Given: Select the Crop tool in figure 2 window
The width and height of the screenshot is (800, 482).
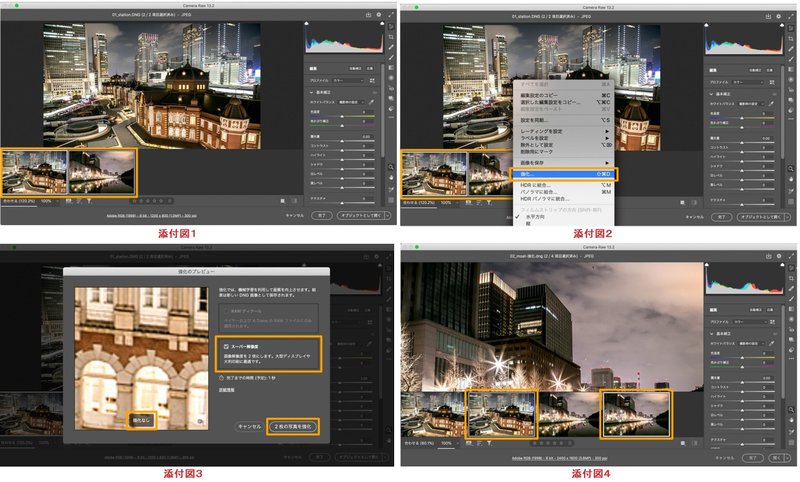Looking at the screenshot, I should [791, 38].
